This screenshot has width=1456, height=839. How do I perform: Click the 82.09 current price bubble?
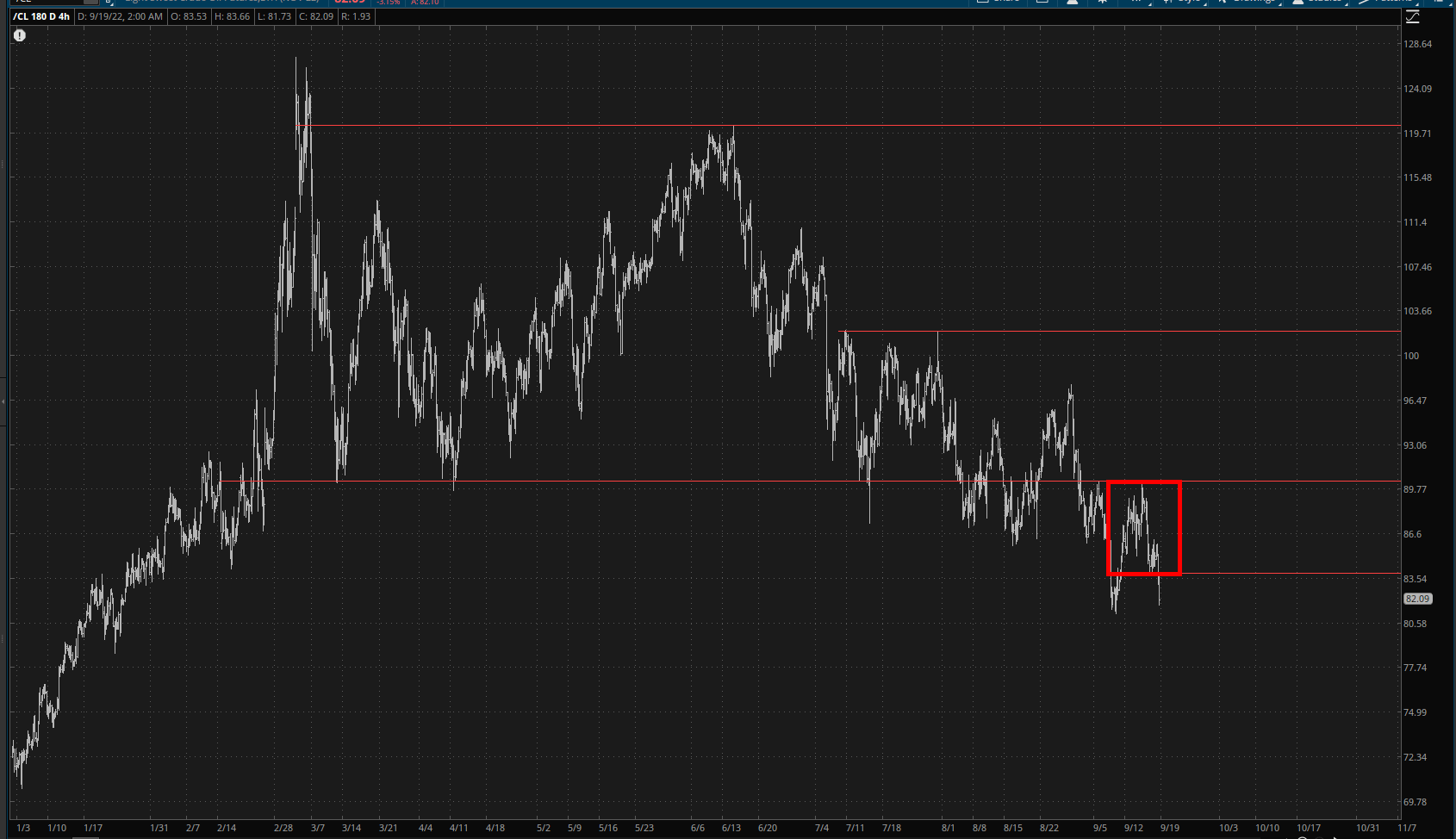click(x=1417, y=599)
